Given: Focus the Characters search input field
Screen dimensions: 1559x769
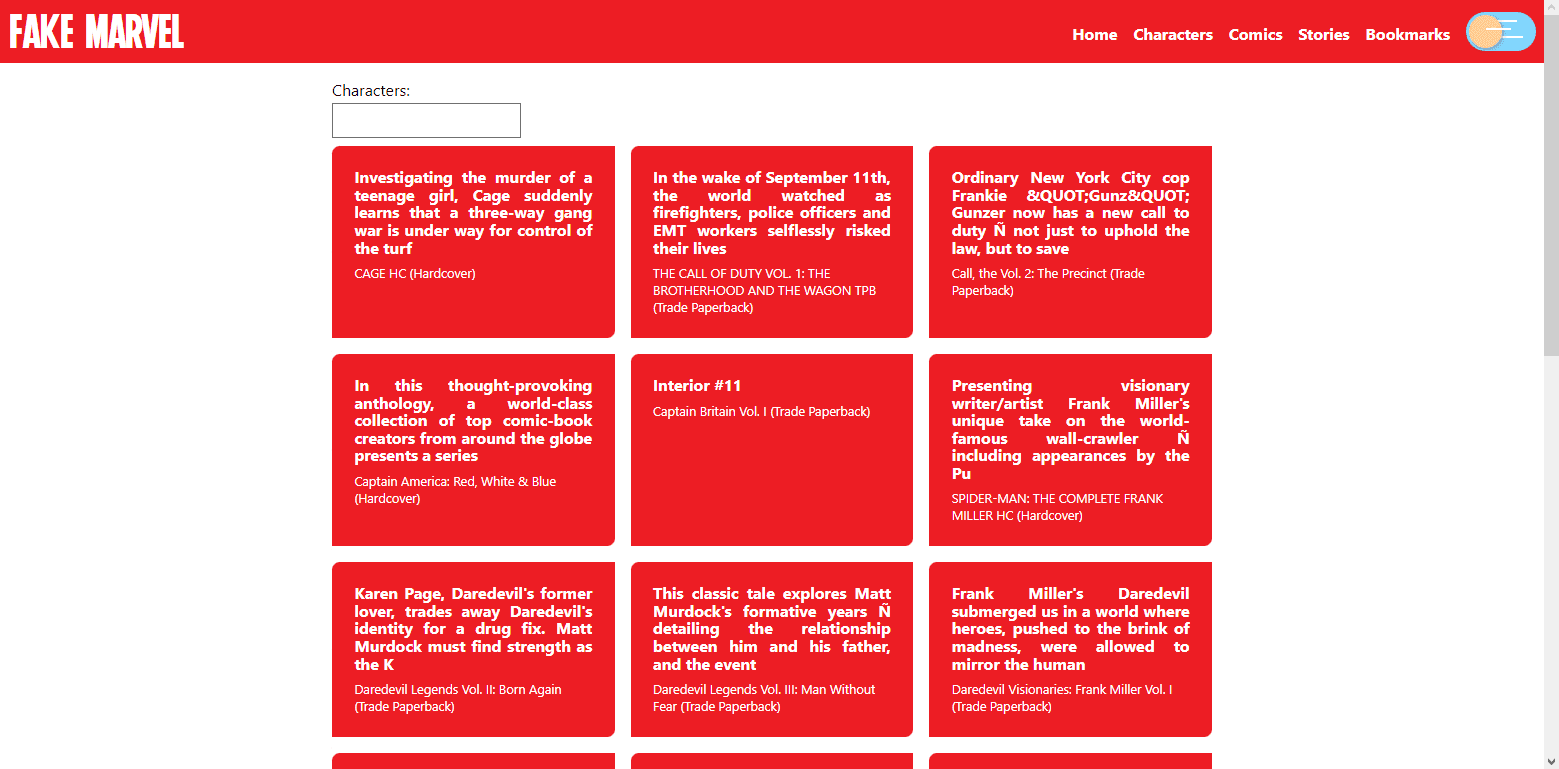Looking at the screenshot, I should 426,120.
